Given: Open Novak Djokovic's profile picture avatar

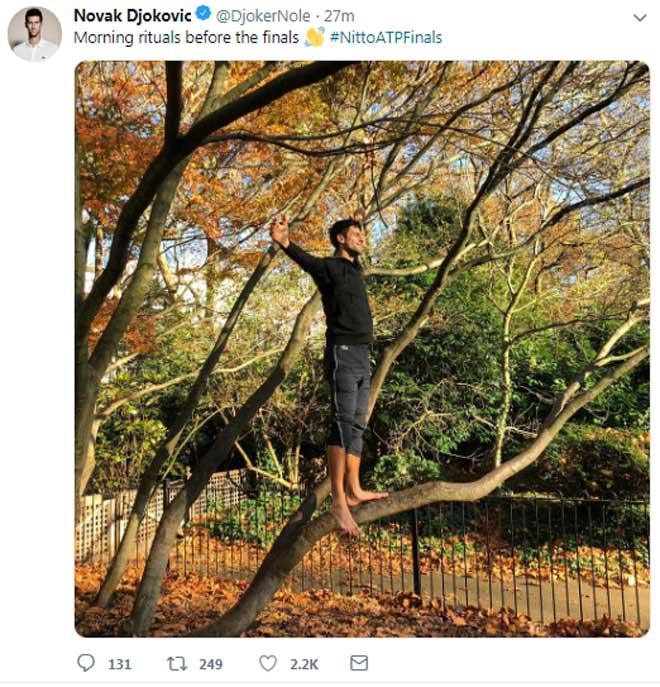Looking at the screenshot, I should coord(35,34).
